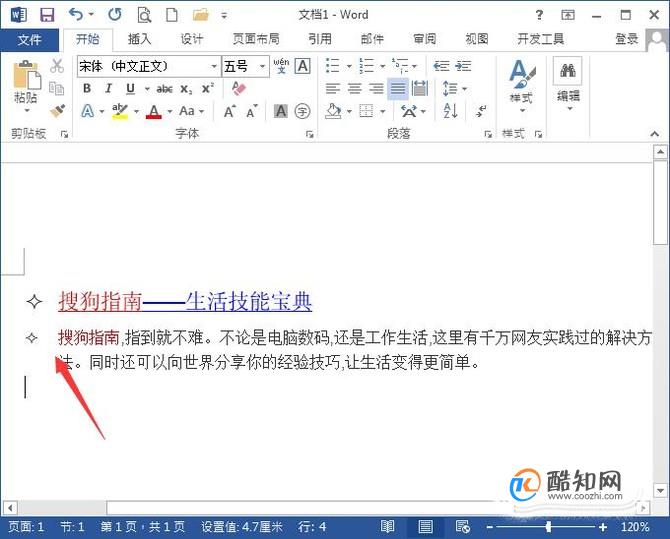Open the borders dropdown
670x539 pixels.
383,112
